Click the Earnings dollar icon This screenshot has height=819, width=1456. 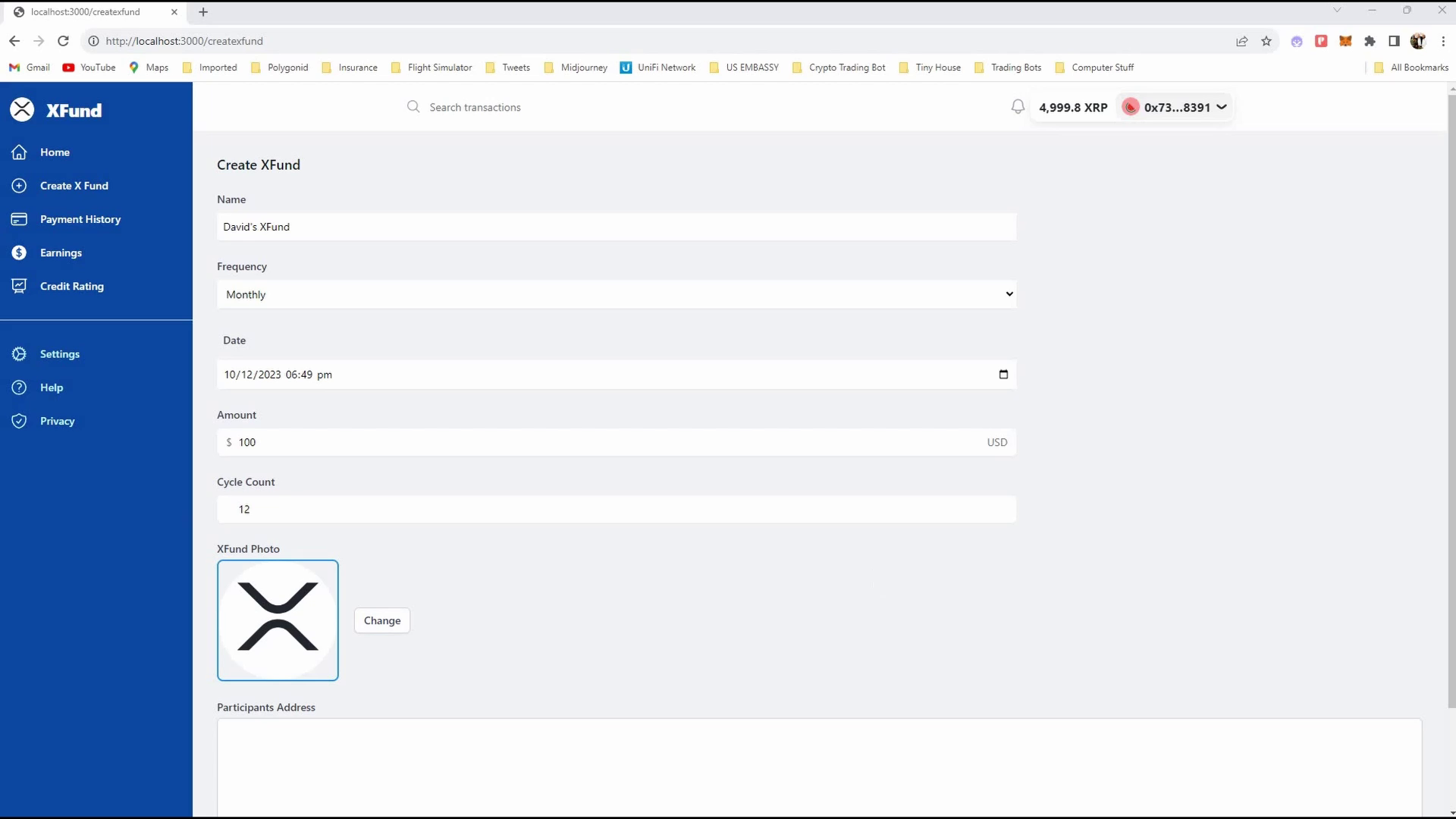[x=20, y=253]
